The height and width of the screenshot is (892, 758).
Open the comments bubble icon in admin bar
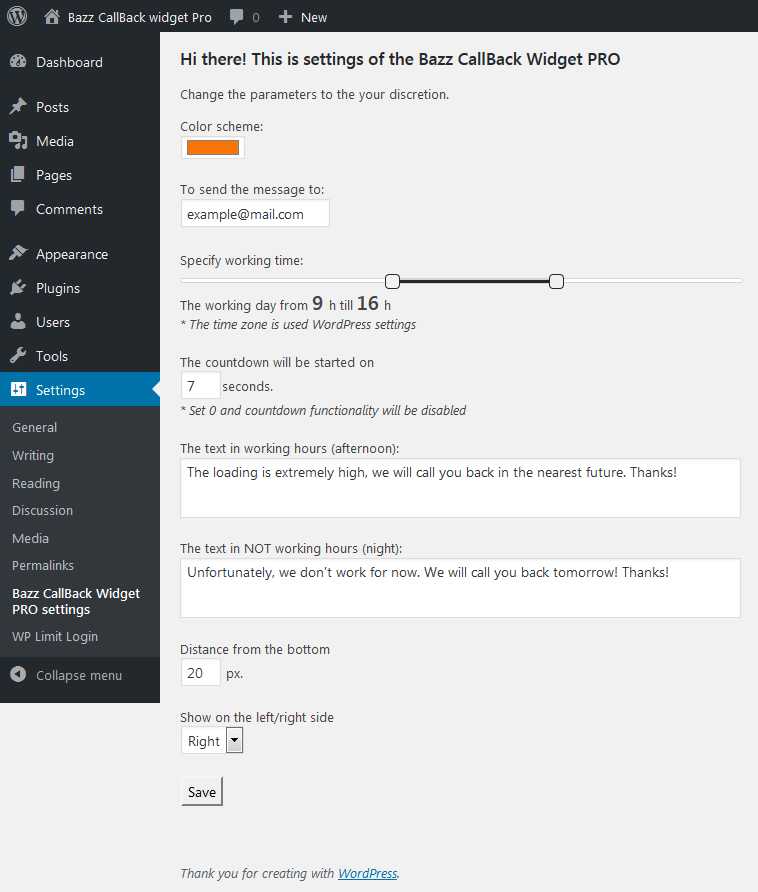click(236, 16)
